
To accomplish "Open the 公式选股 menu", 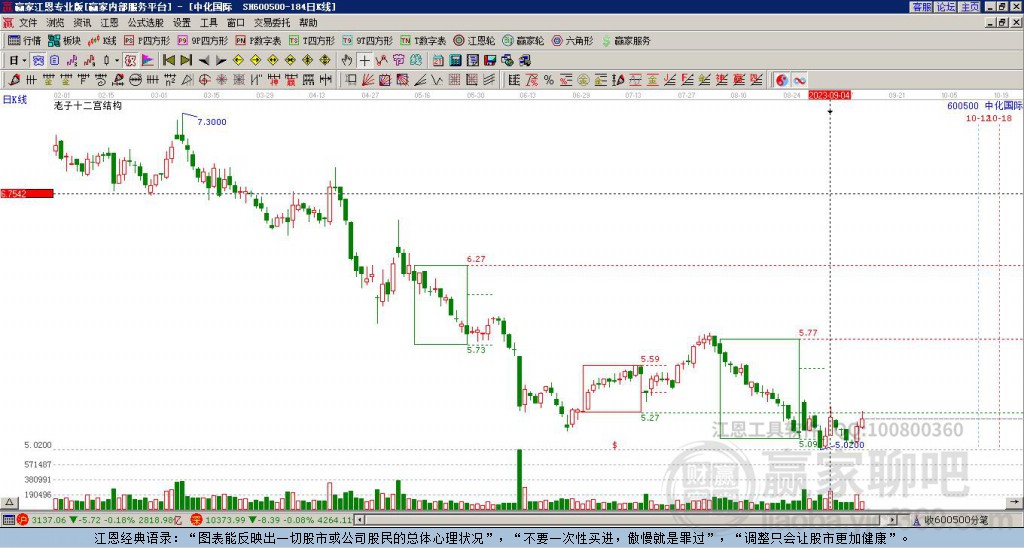I will (x=146, y=23).
